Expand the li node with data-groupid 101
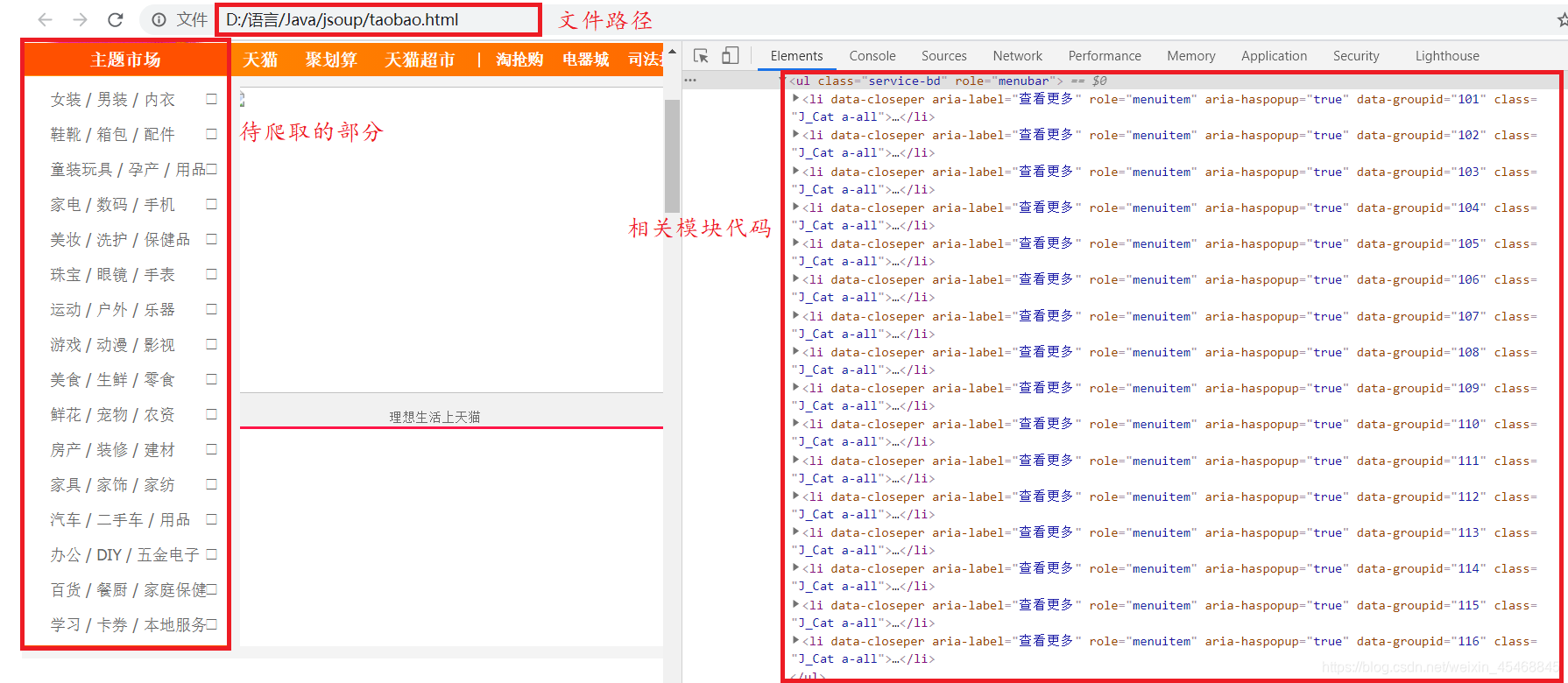The width and height of the screenshot is (1568, 683). tap(796, 99)
